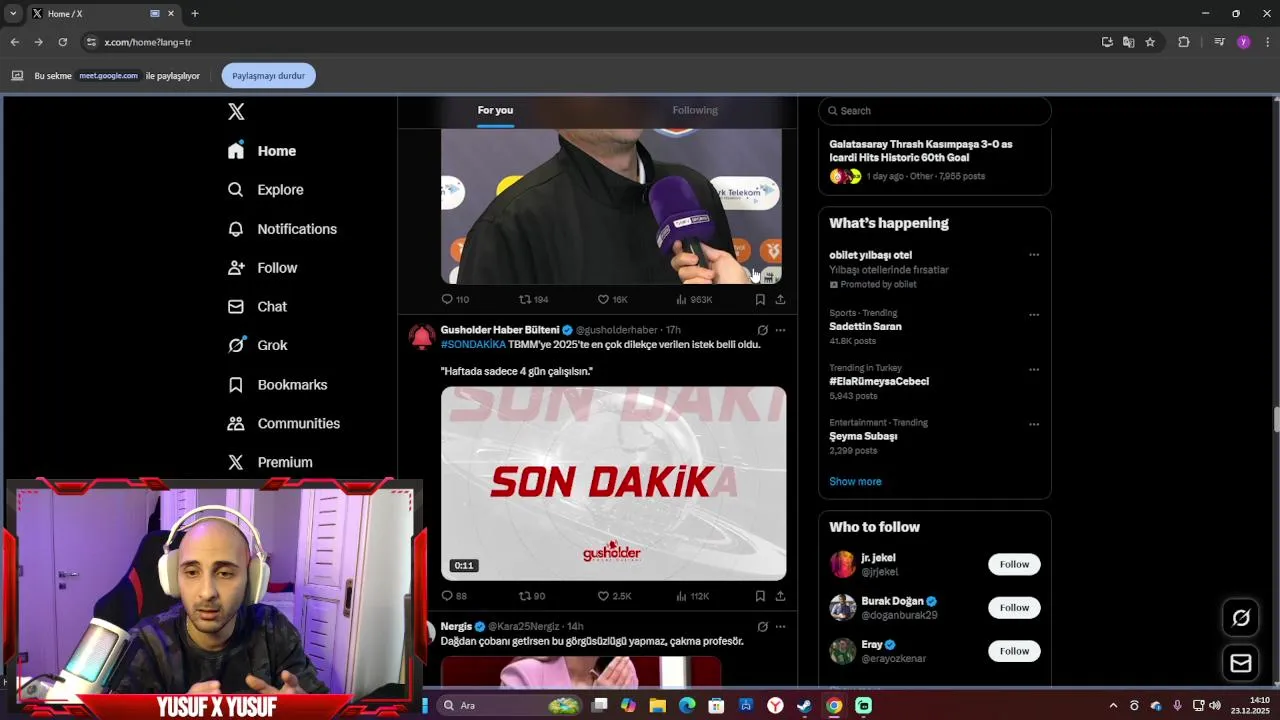This screenshot has width=1280, height=720.
Task: Open more options for obilet yılbaşı otel
Action: (1034, 255)
